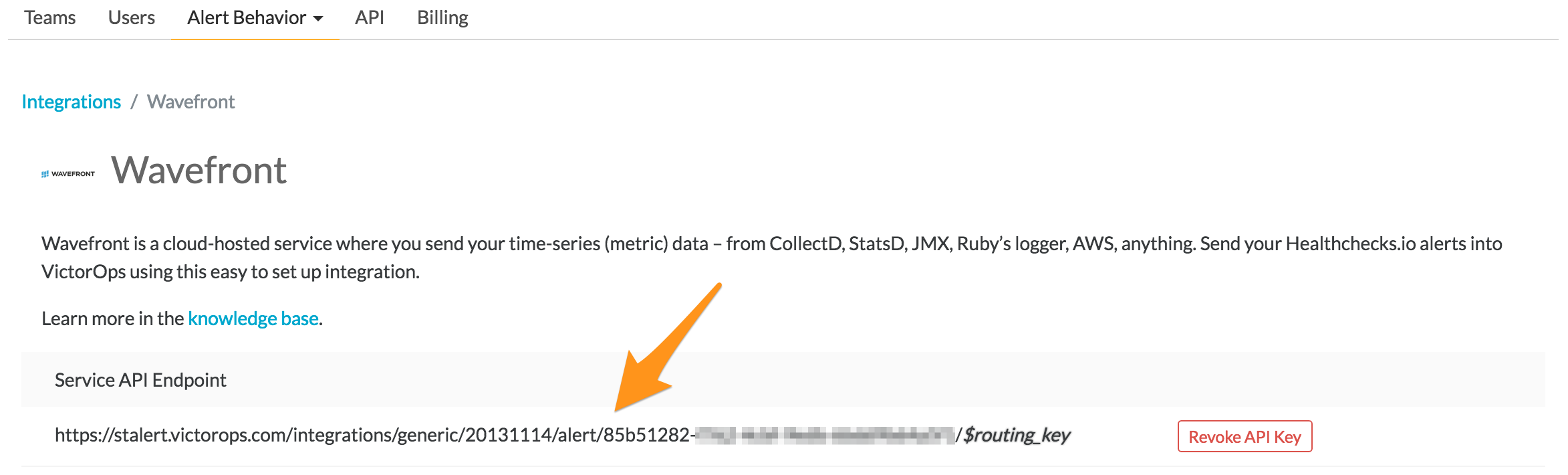The height and width of the screenshot is (475, 1568).
Task: Select the Service API Endpoint URL
Action: tap(401, 434)
